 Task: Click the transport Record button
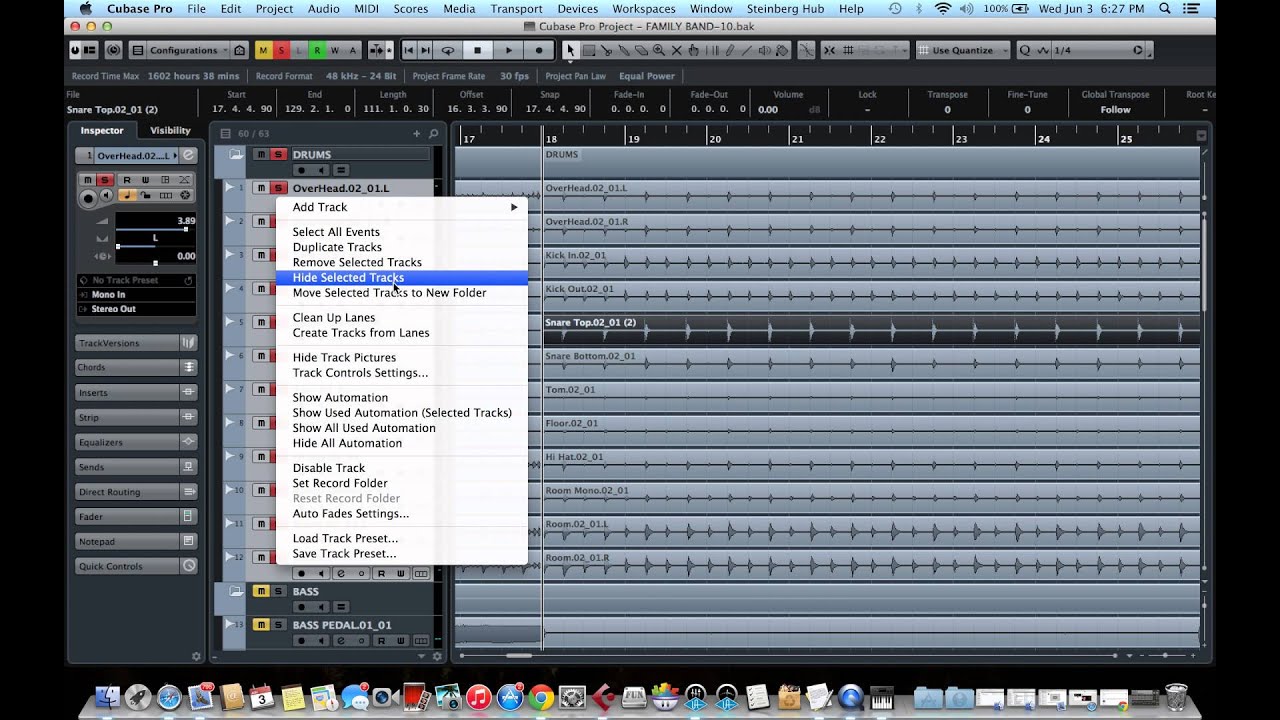tap(539, 50)
